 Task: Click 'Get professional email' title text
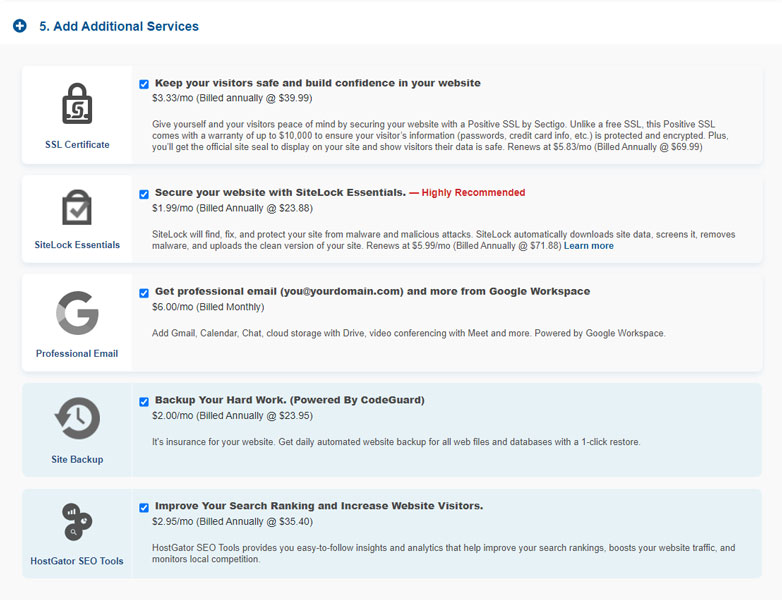[373, 291]
